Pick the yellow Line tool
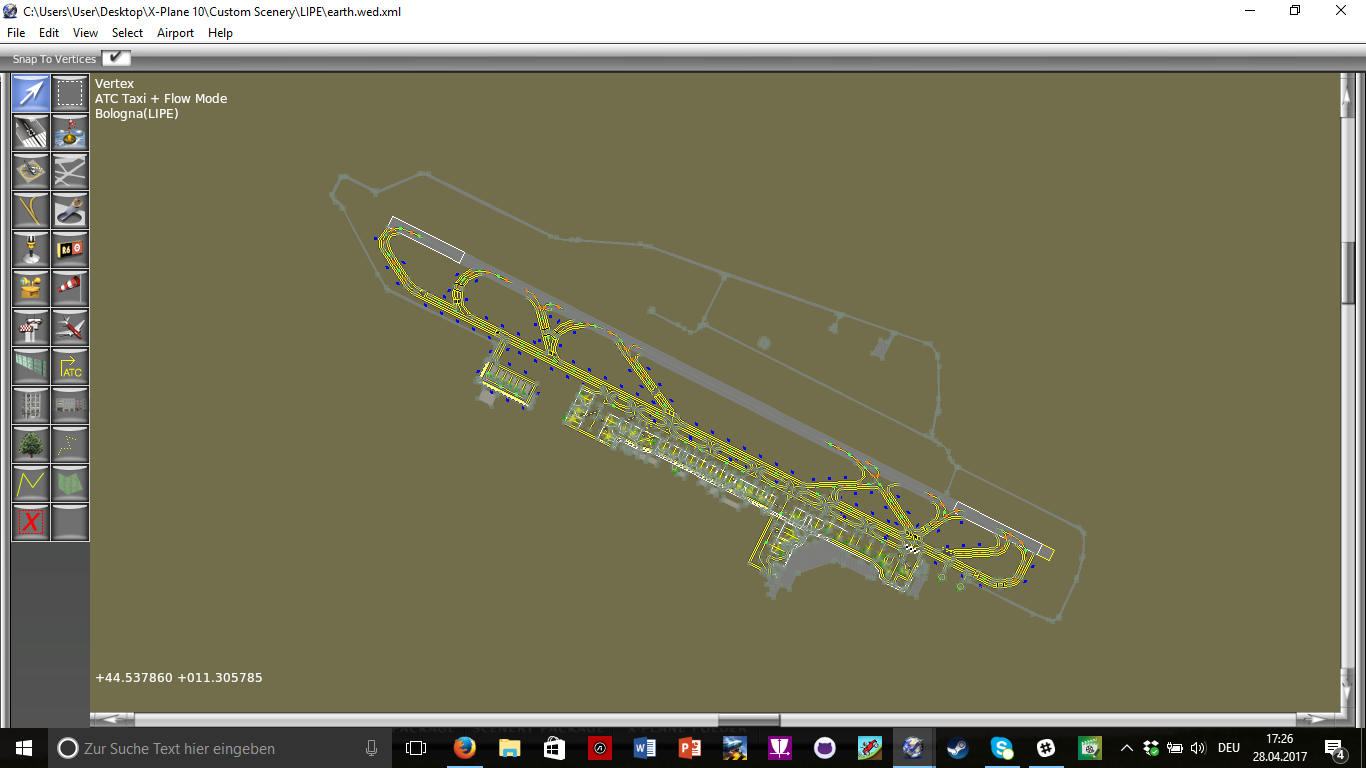Viewport: 1366px width, 768px height. point(31,484)
